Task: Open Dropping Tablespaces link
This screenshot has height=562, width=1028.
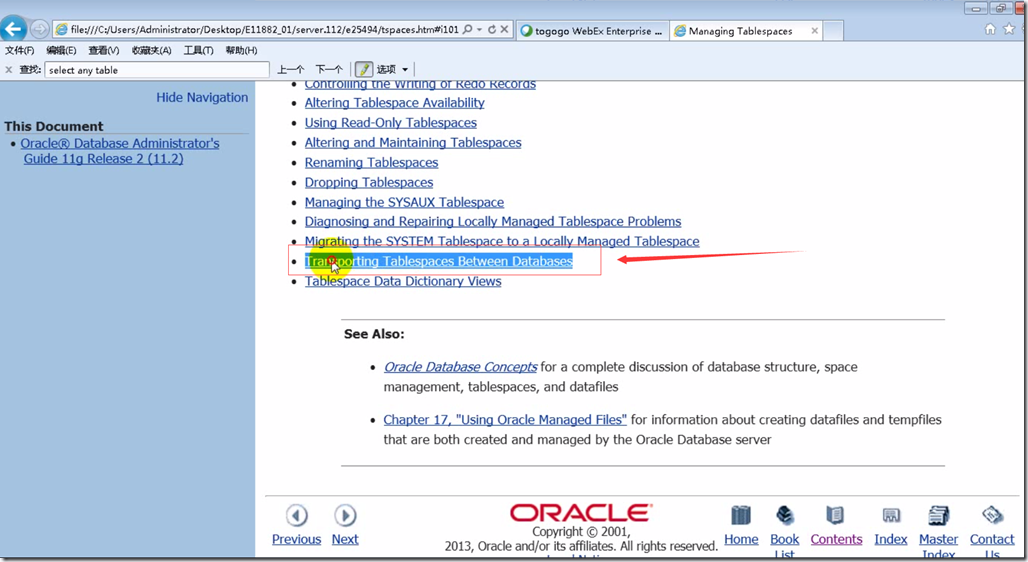Action: (x=368, y=182)
